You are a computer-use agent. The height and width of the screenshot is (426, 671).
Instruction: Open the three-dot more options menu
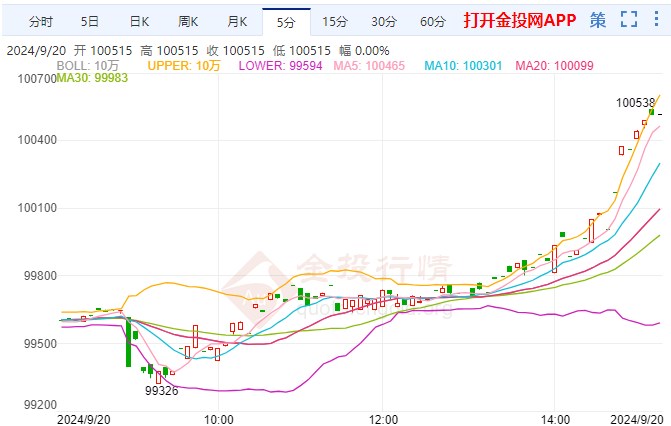pos(656,19)
